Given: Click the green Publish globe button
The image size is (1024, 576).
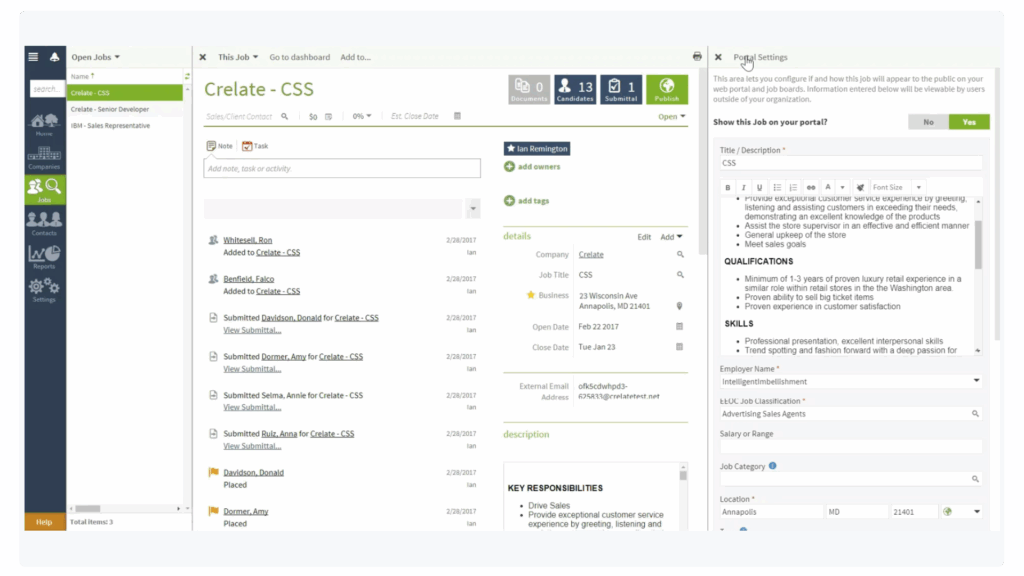Looking at the screenshot, I should pos(666,89).
